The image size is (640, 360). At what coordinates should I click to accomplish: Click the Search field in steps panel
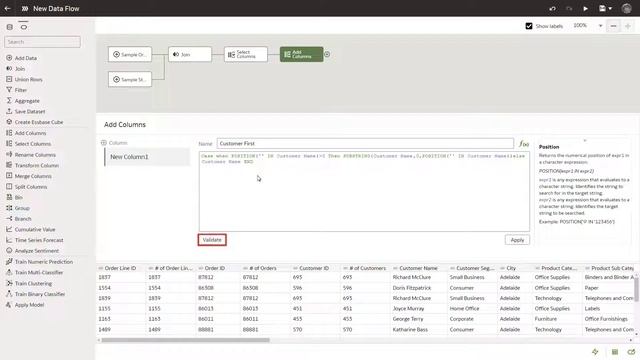(x=42, y=42)
